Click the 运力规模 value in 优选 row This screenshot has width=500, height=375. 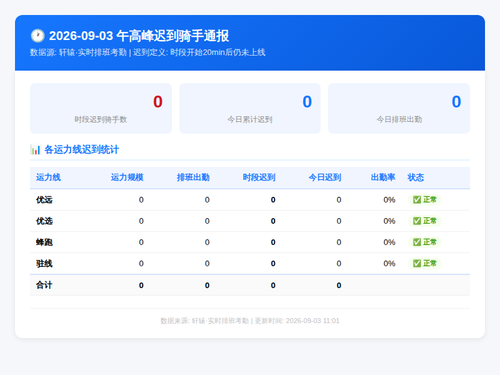click(141, 221)
